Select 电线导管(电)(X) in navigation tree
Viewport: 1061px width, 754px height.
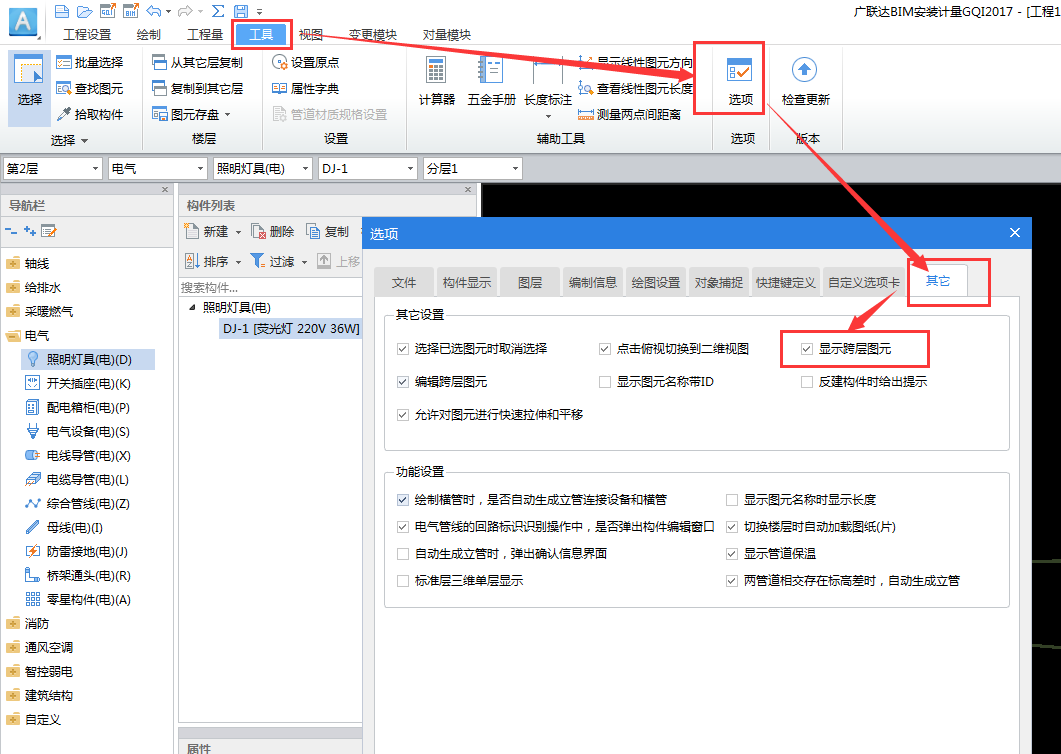point(78,456)
